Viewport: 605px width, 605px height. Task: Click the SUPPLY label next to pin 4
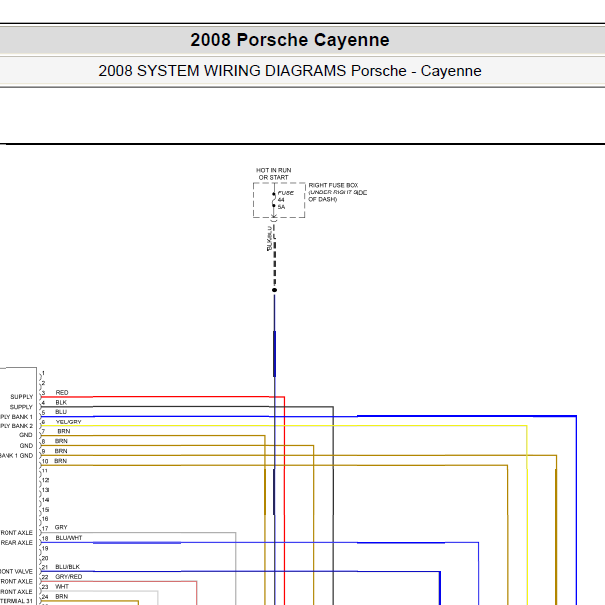pos(21,407)
